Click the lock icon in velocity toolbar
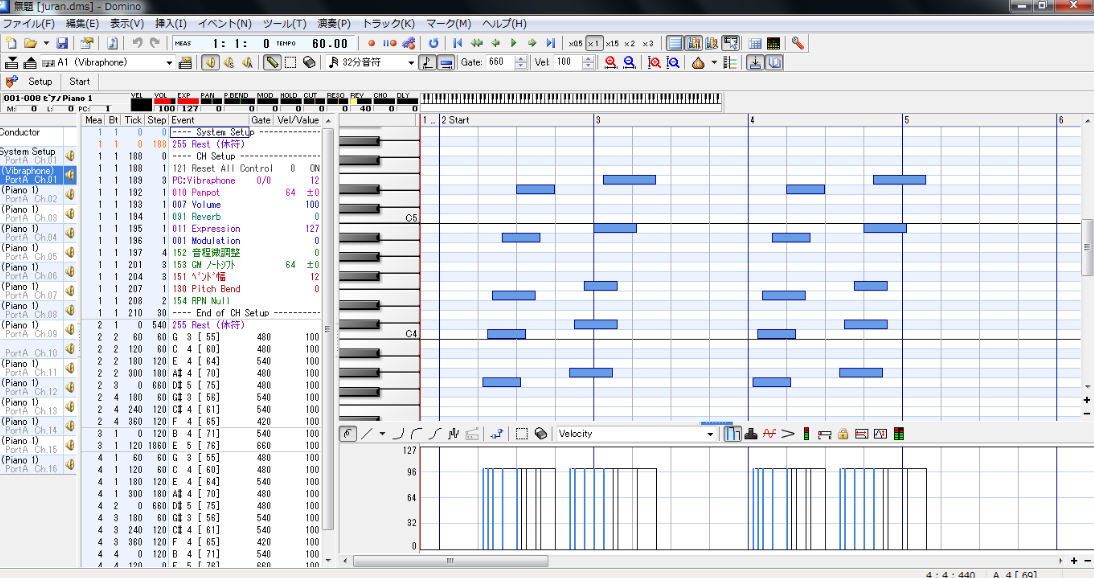 (843, 434)
